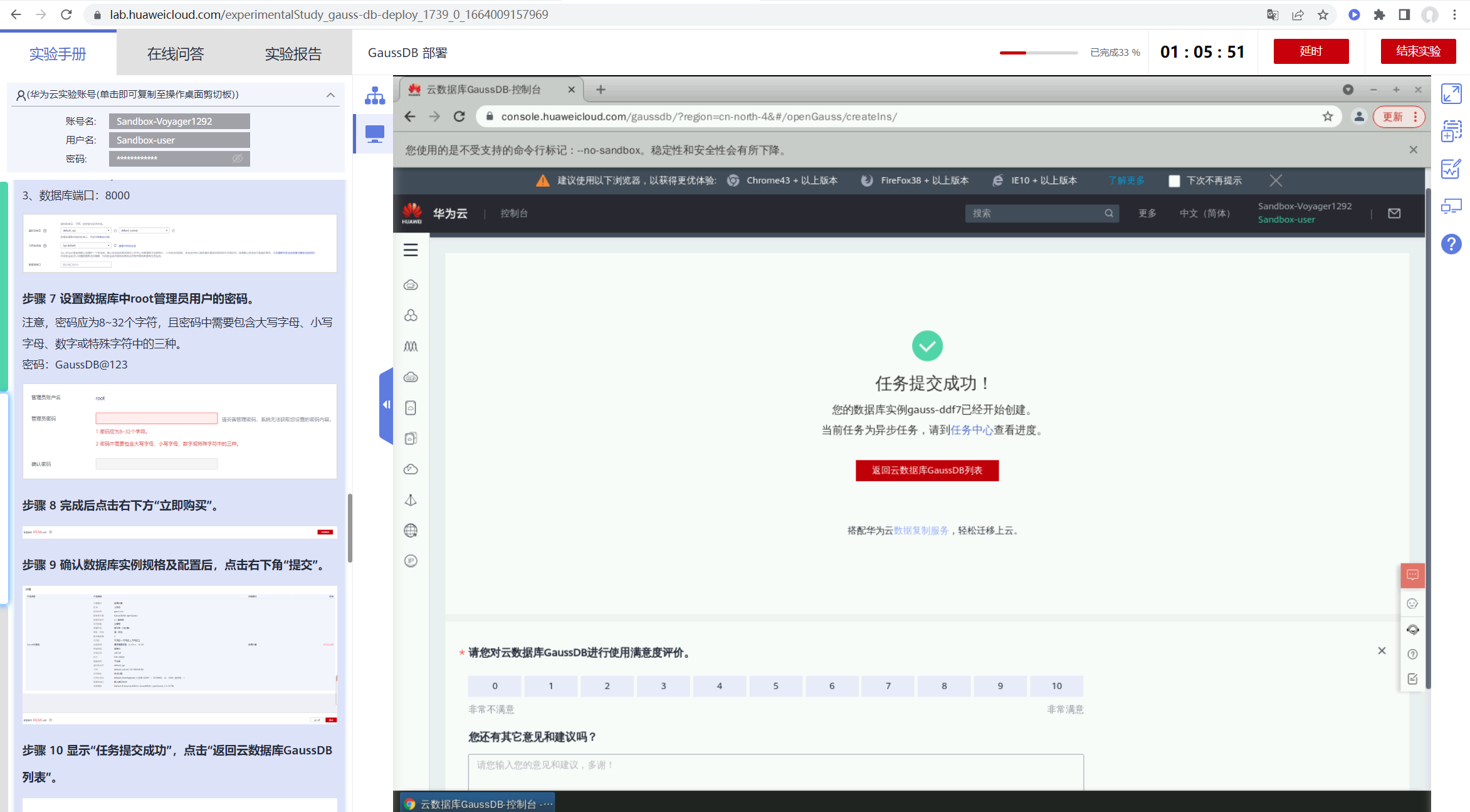Check the "下次不再提示" checkbox
Image resolution: width=1470 pixels, height=812 pixels.
(x=1174, y=181)
